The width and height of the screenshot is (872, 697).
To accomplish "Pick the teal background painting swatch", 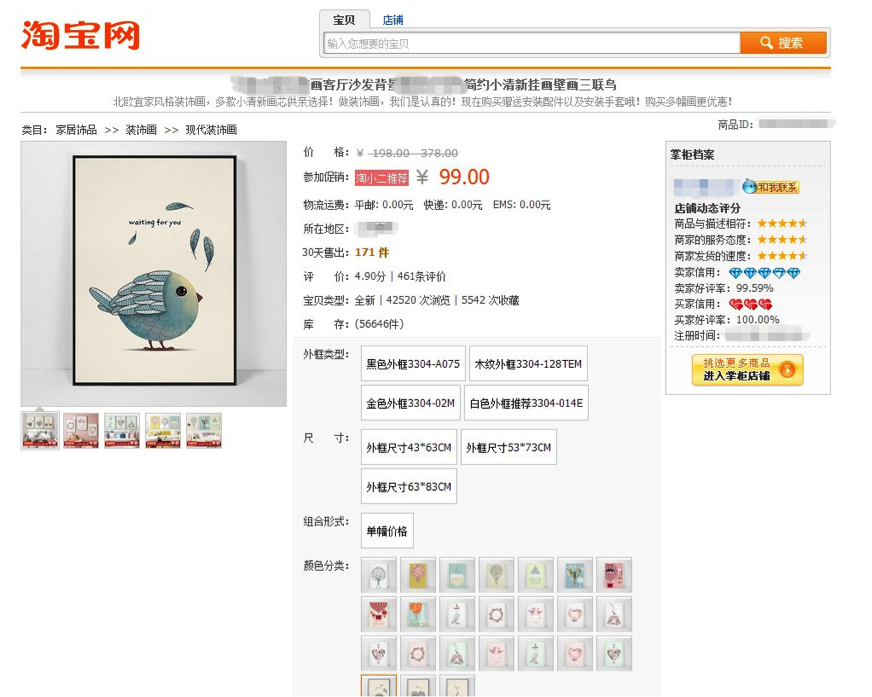I will click(x=457, y=575).
